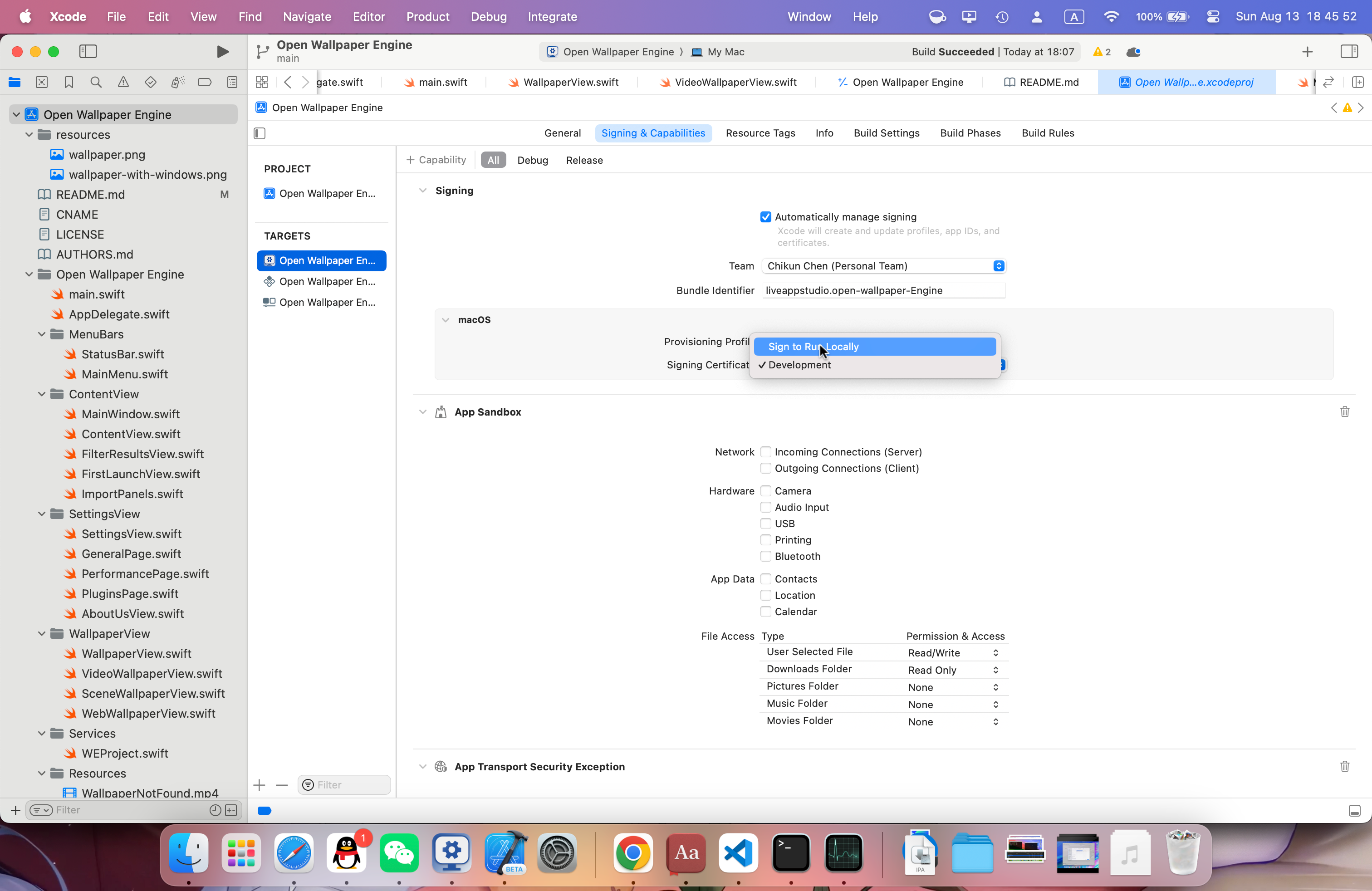This screenshot has height=891, width=1372.
Task: Click the add Capability button
Action: 436,160
